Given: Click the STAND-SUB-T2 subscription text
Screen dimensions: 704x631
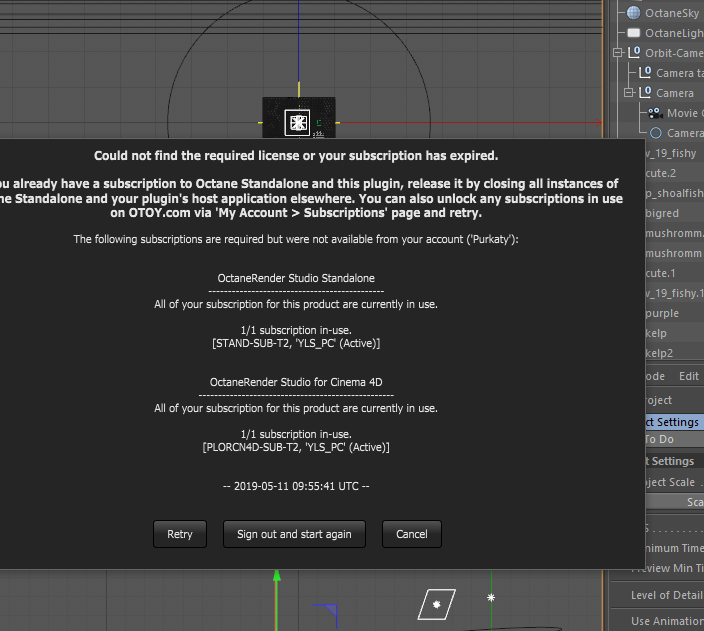Looking at the screenshot, I should coord(296,343).
